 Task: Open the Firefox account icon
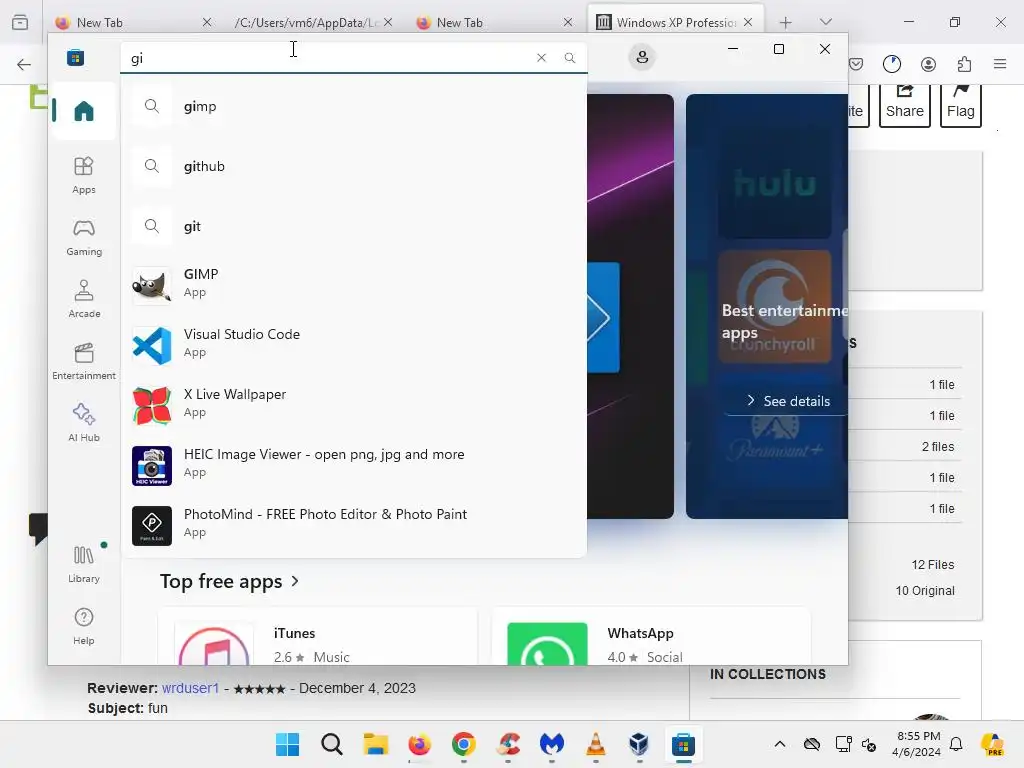click(928, 64)
